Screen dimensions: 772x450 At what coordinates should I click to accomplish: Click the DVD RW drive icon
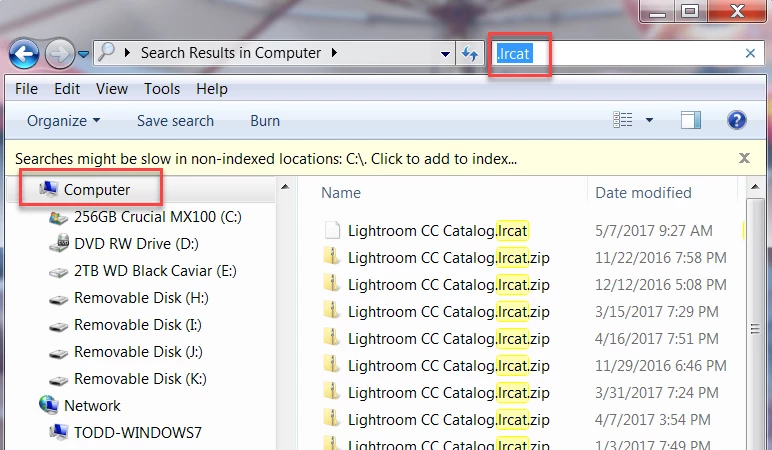(x=59, y=243)
